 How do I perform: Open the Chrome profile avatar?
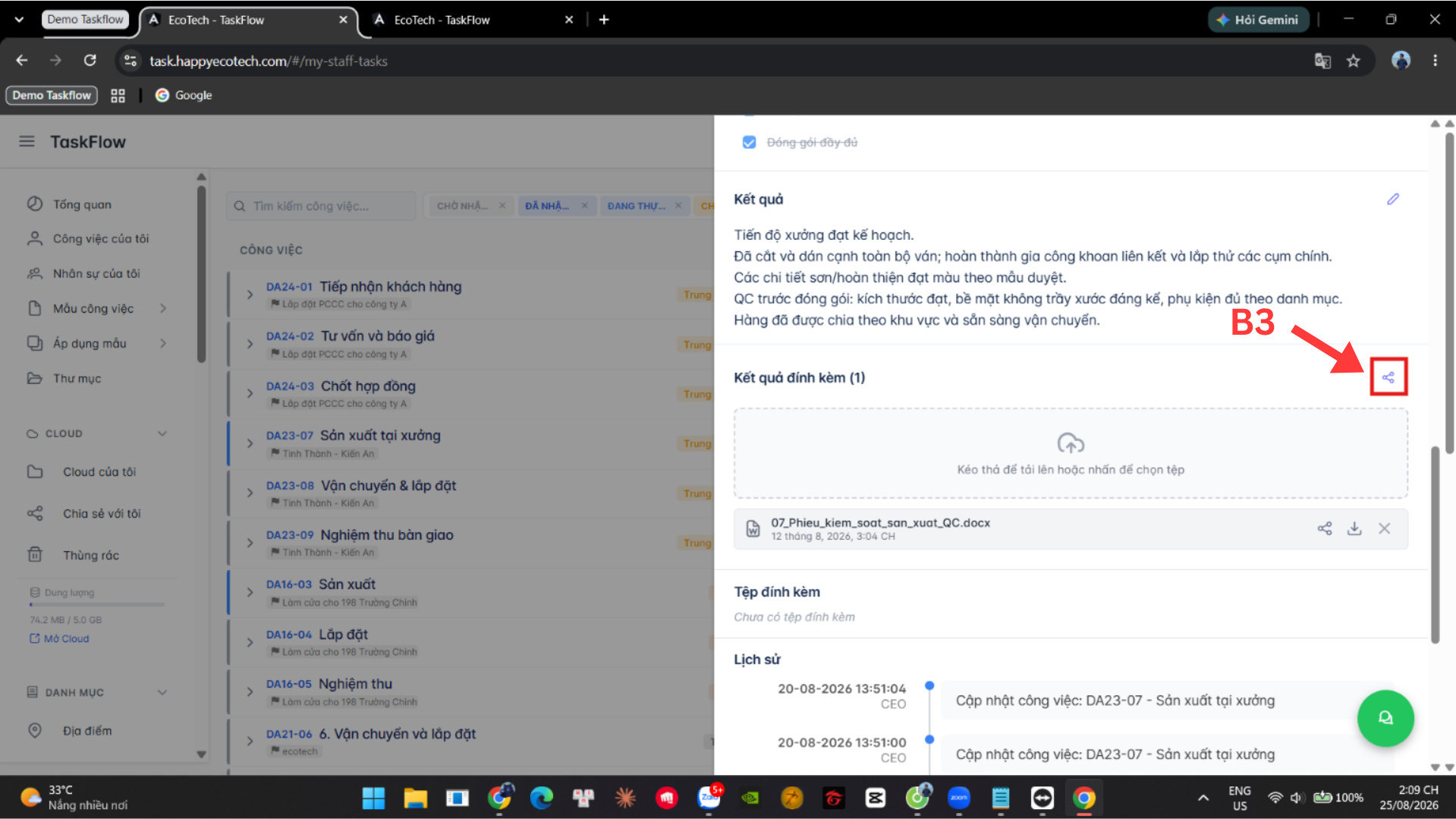pos(1401,61)
